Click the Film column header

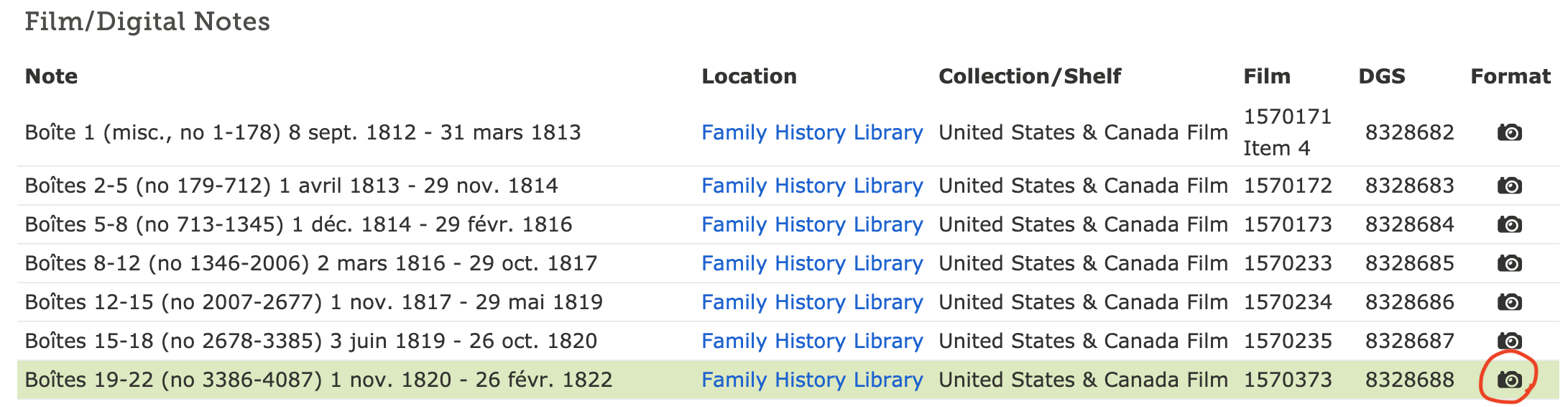pyautogui.click(x=1267, y=77)
